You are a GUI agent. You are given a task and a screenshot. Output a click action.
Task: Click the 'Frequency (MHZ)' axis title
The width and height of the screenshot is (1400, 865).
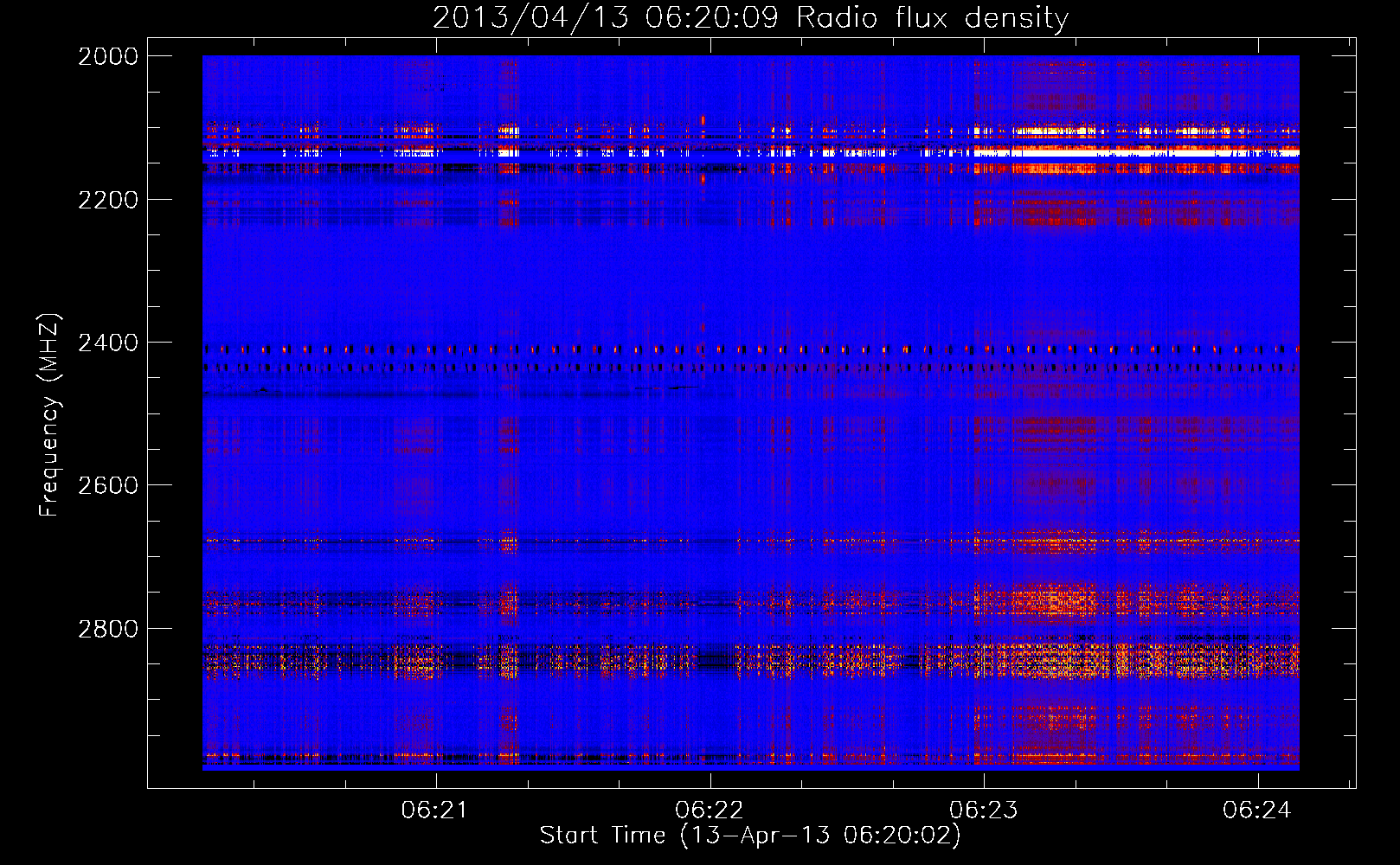pos(50,415)
